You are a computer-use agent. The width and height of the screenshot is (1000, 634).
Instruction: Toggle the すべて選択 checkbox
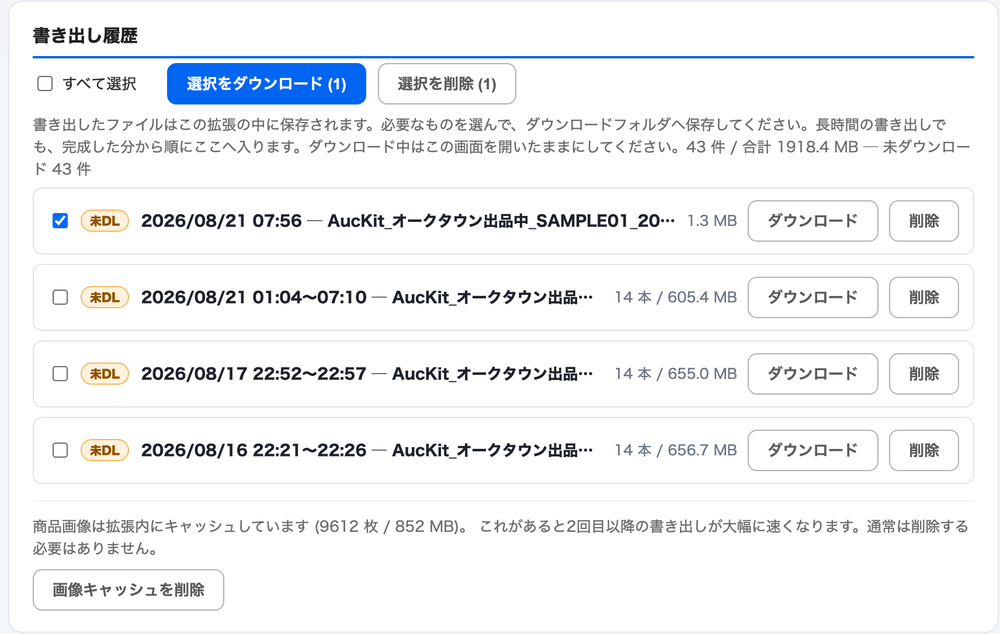coord(45,84)
